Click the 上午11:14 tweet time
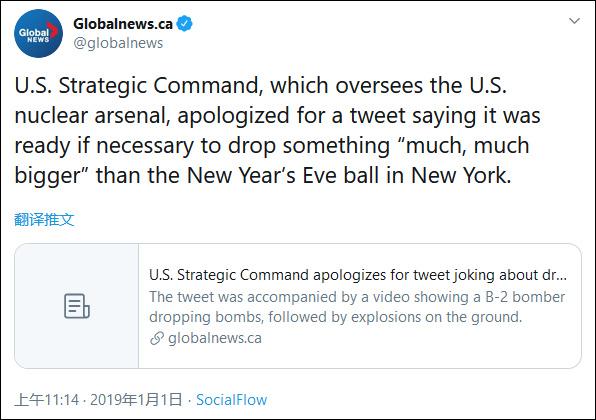The height and width of the screenshot is (420, 596). pyautogui.click(x=47, y=400)
